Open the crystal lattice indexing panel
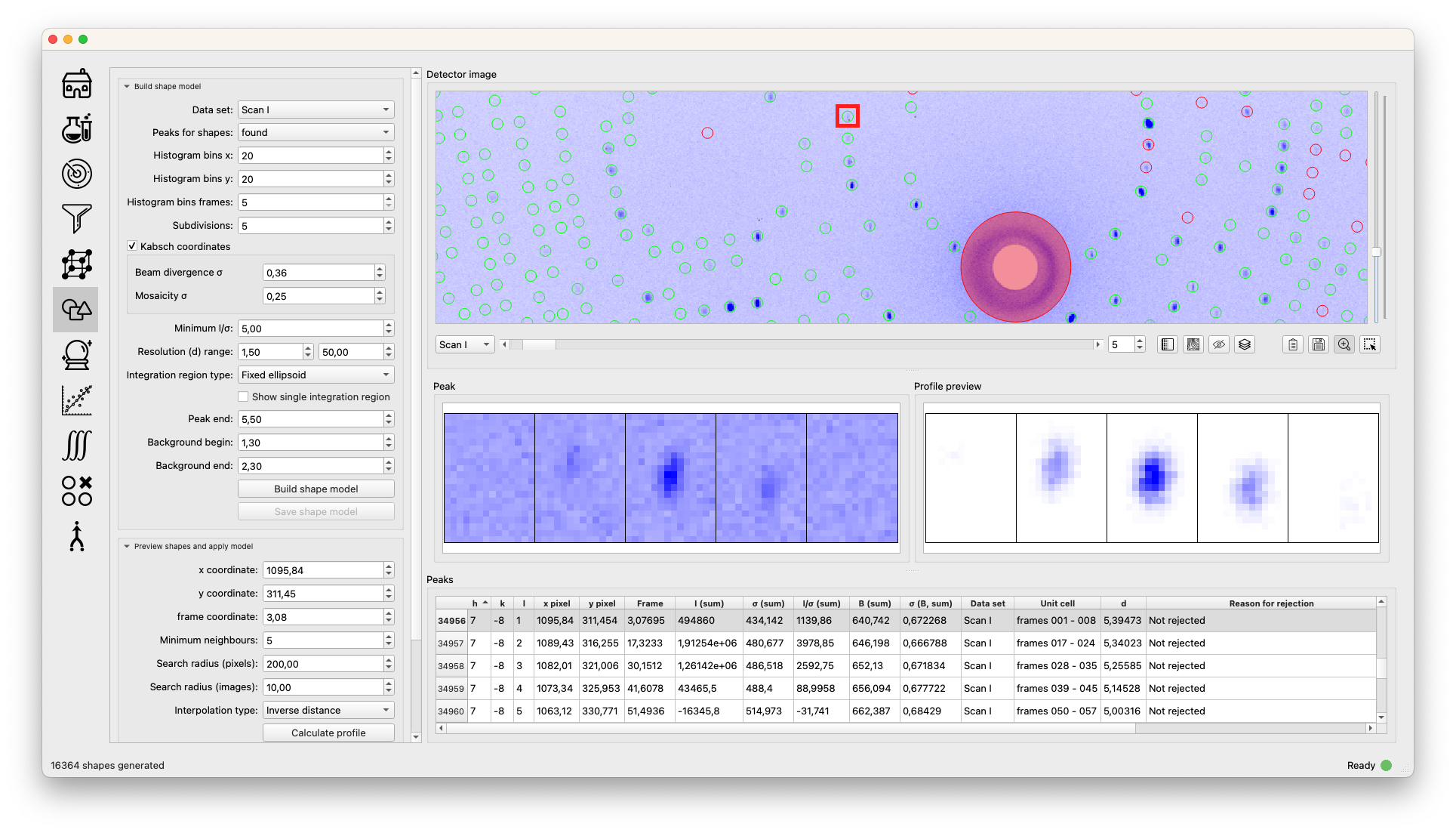The width and height of the screenshot is (1456, 833). 76,264
